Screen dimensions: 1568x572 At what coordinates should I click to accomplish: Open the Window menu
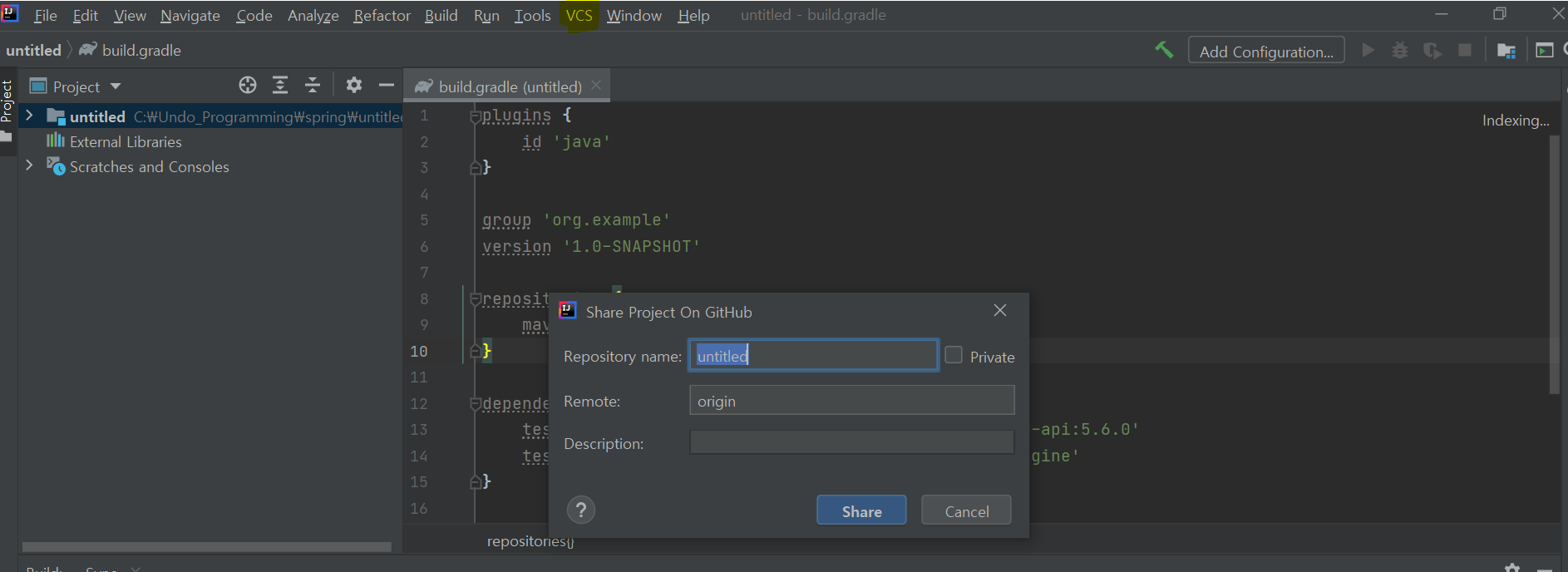[634, 16]
